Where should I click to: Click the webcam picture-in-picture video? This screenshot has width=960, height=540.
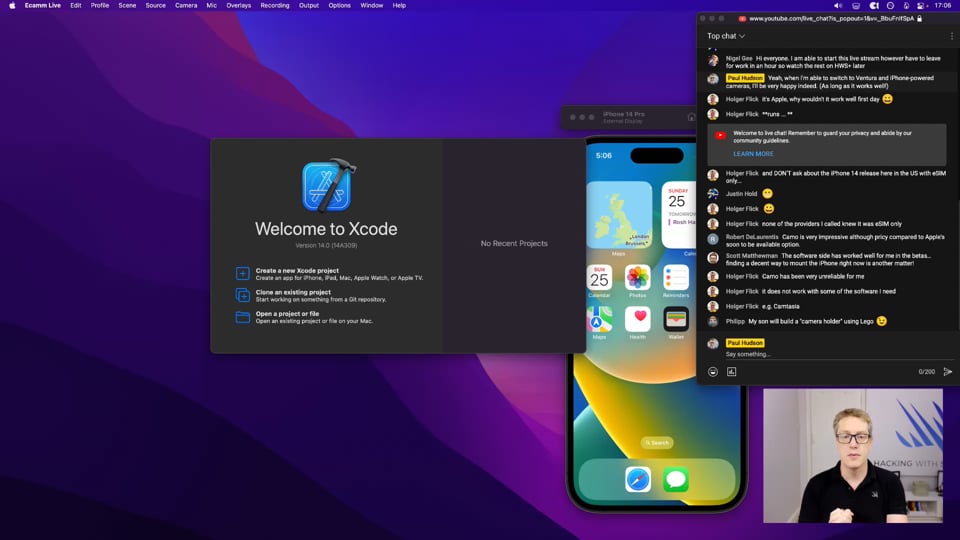[x=853, y=456]
